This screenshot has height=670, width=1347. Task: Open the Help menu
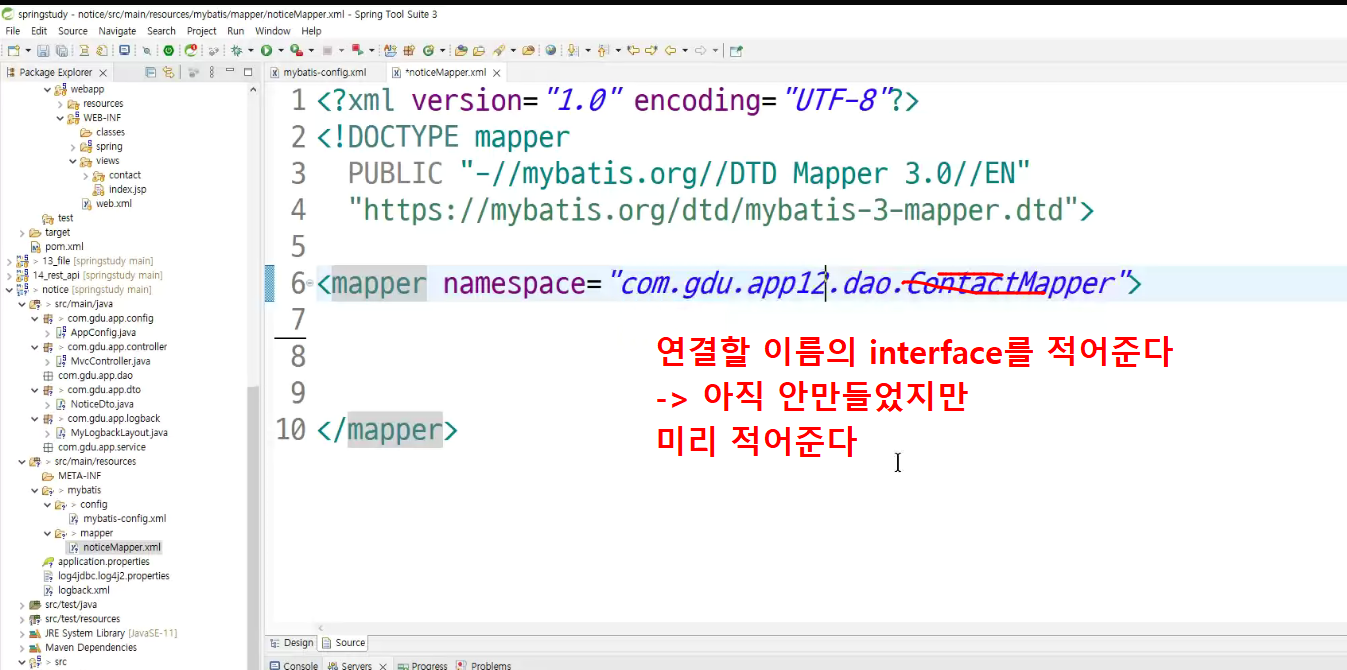(312, 31)
